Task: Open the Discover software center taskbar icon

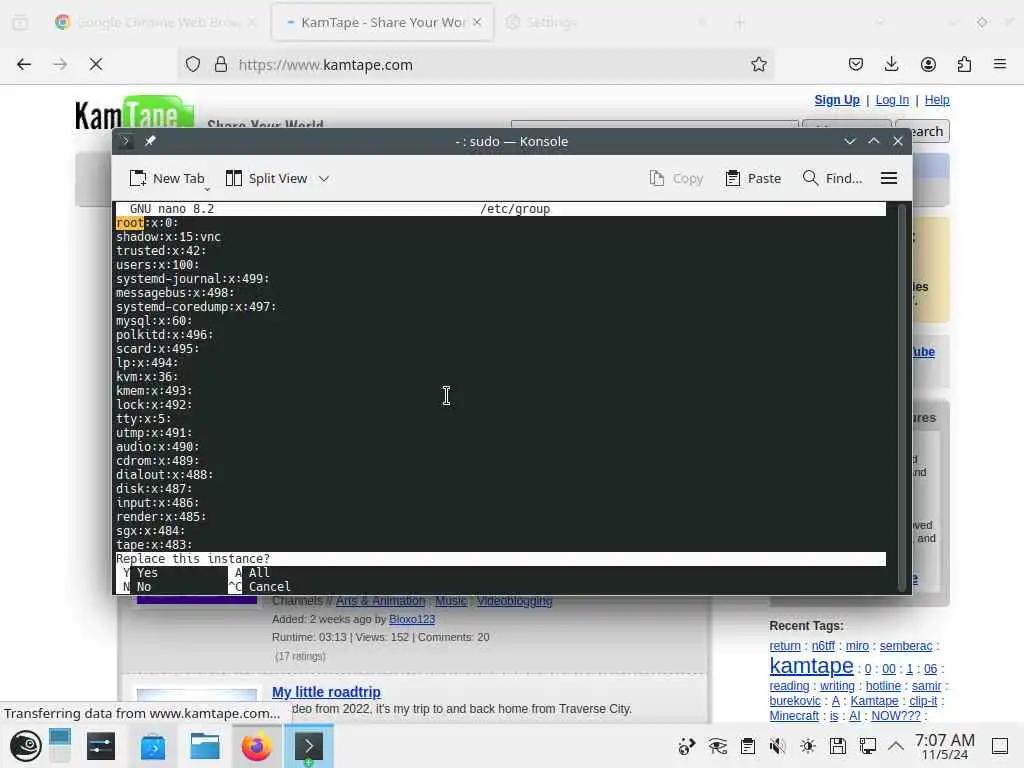Action: point(153,746)
